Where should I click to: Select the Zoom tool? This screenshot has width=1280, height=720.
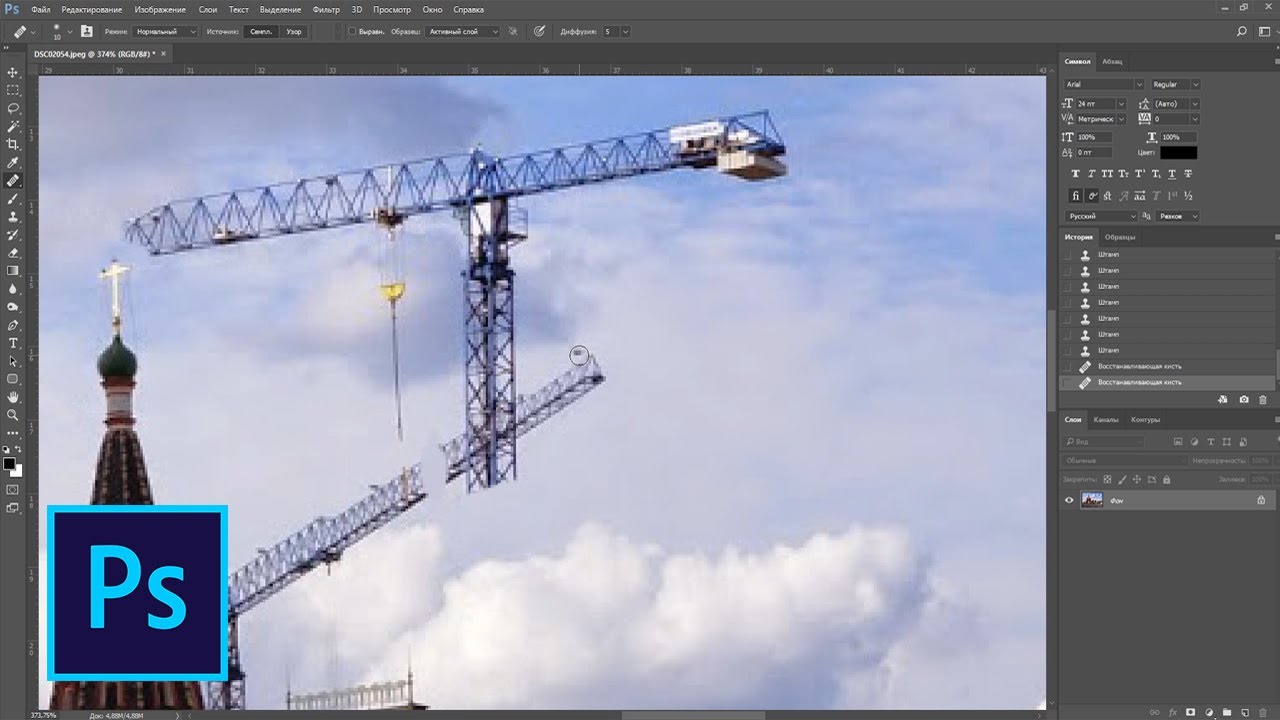pos(13,415)
